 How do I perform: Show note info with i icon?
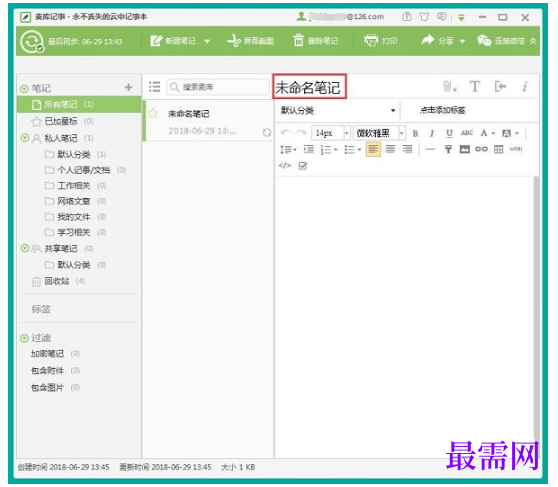click(525, 87)
